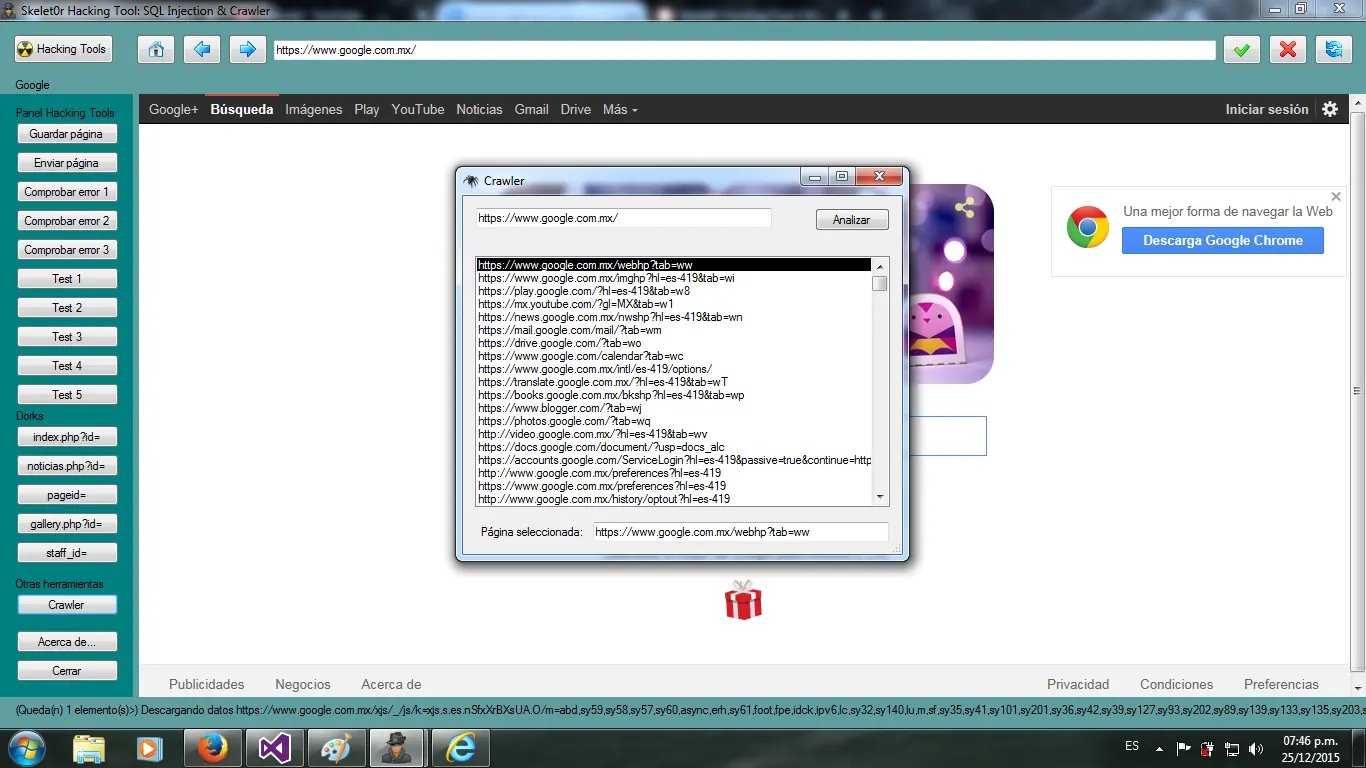Viewport: 1366px width, 768px height.
Task: Click the ES language indicator
Action: point(1132,747)
